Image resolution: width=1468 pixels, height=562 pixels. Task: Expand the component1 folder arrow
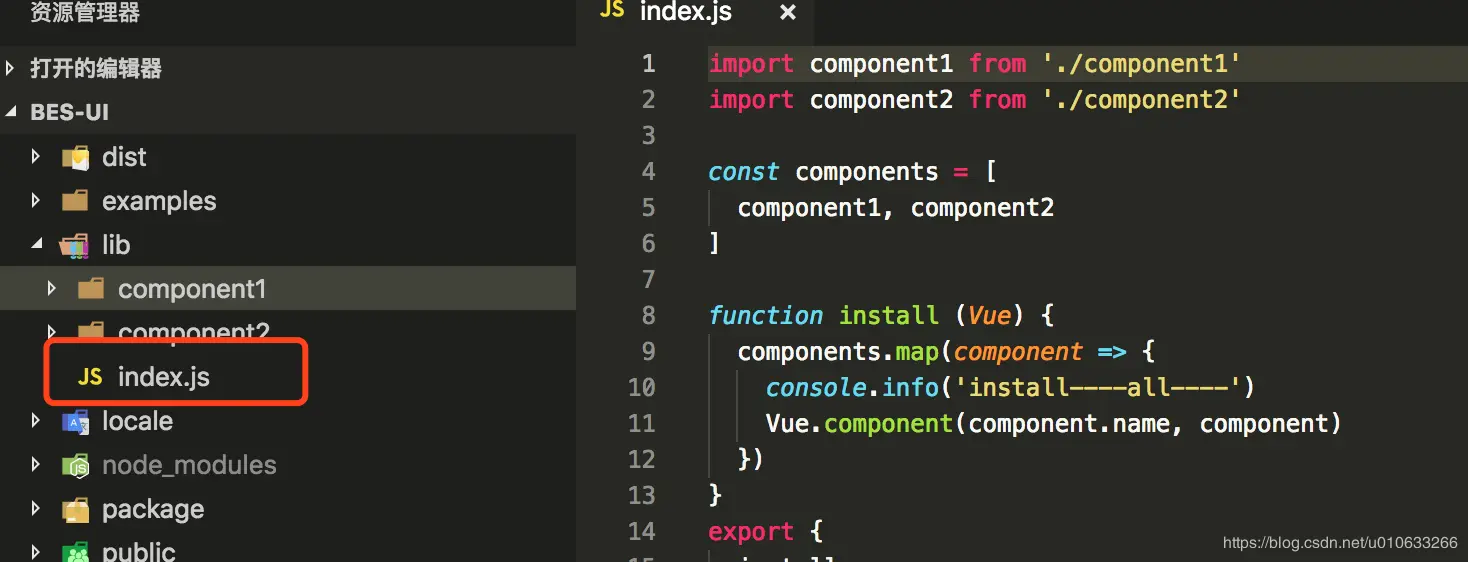click(52, 289)
